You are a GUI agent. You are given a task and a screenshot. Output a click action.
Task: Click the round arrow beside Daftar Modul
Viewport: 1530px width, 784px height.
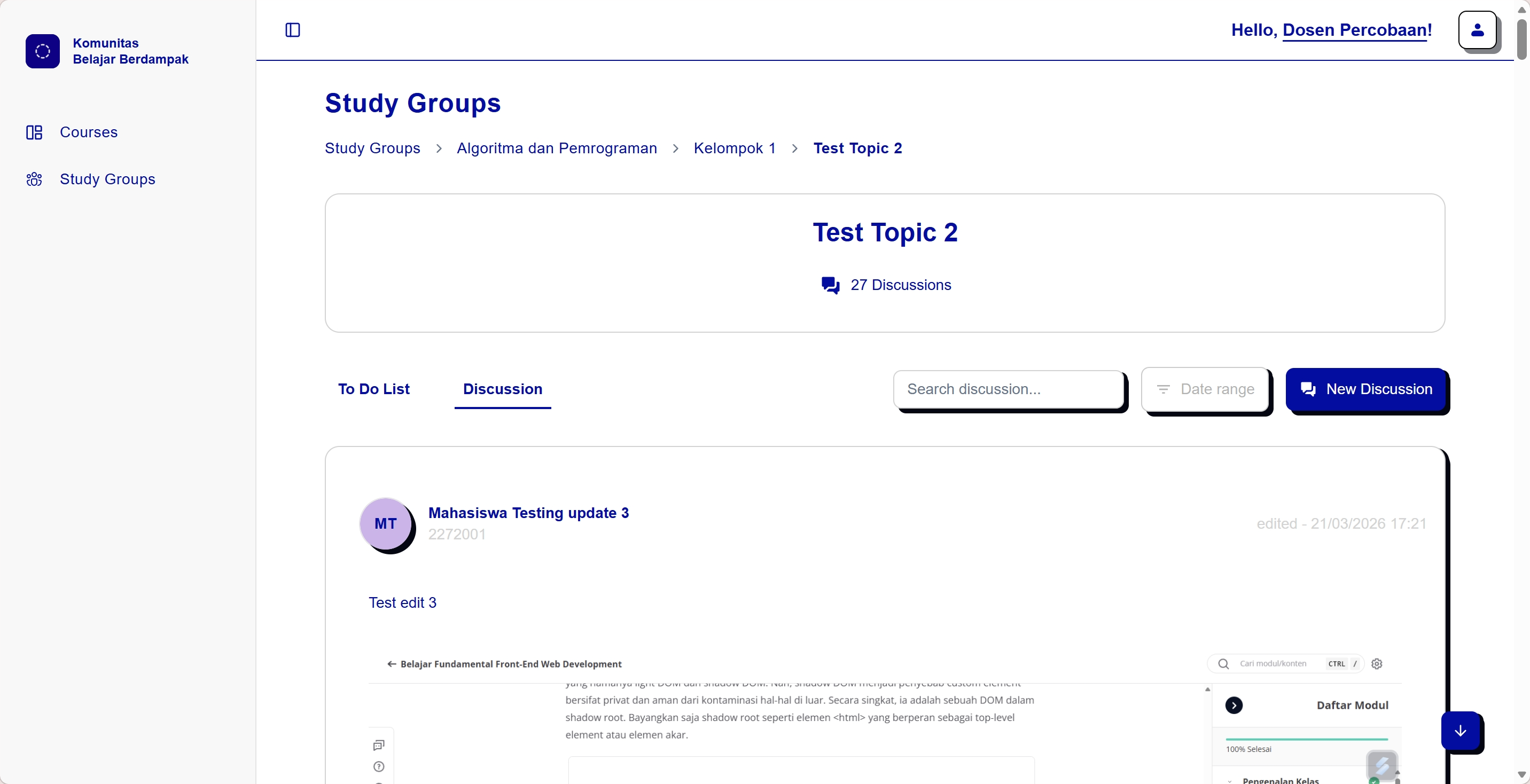1234,705
